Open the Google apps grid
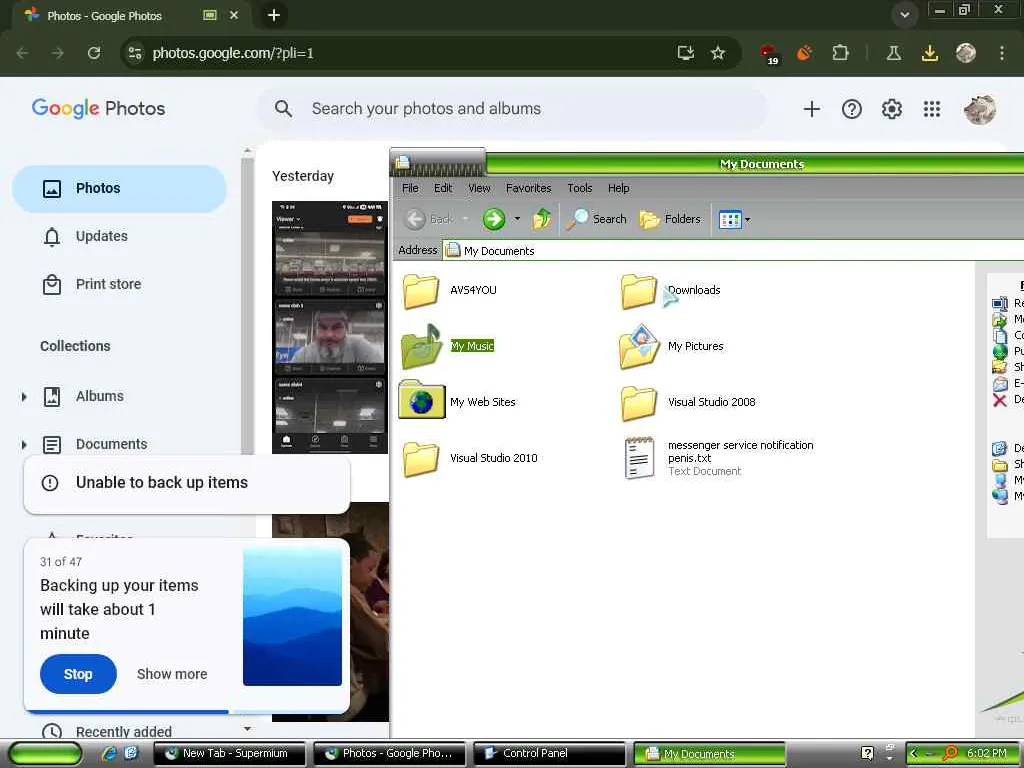 pos(932,109)
